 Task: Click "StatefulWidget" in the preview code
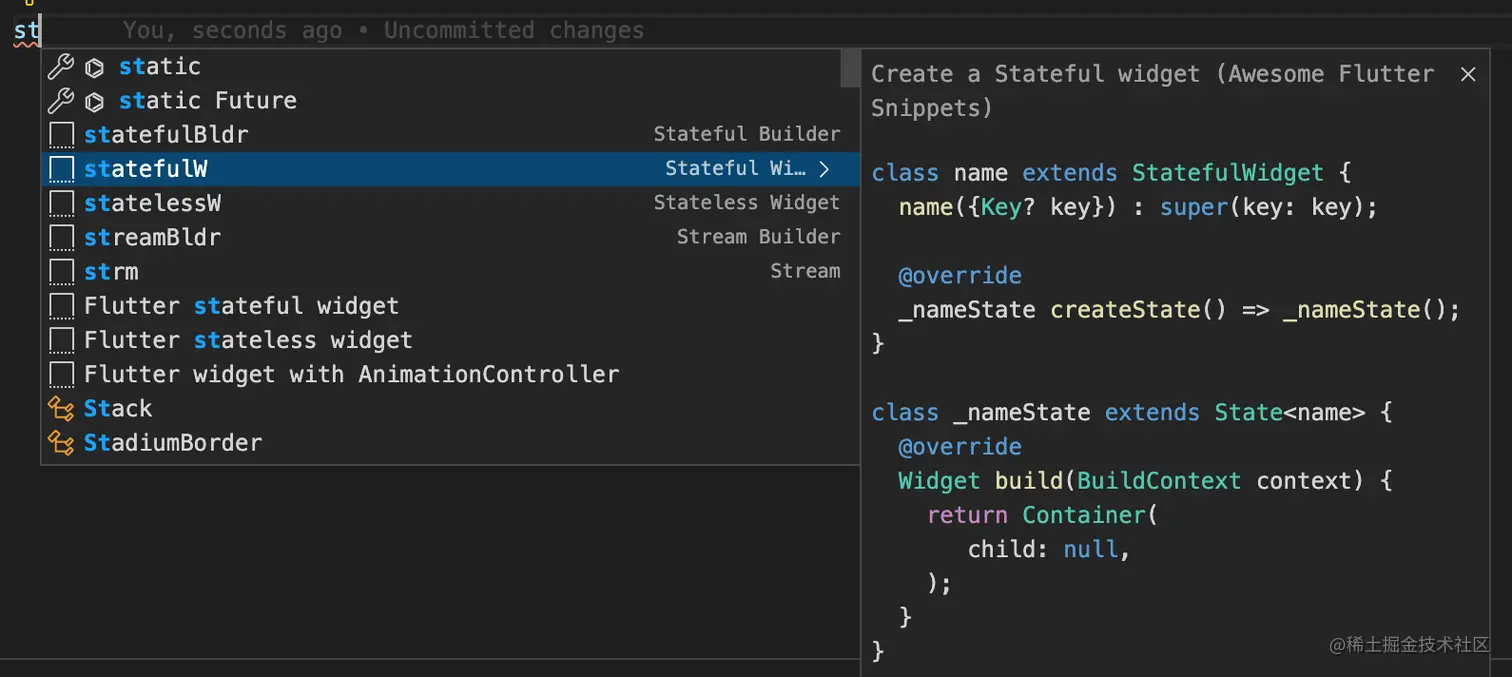coord(1228,172)
